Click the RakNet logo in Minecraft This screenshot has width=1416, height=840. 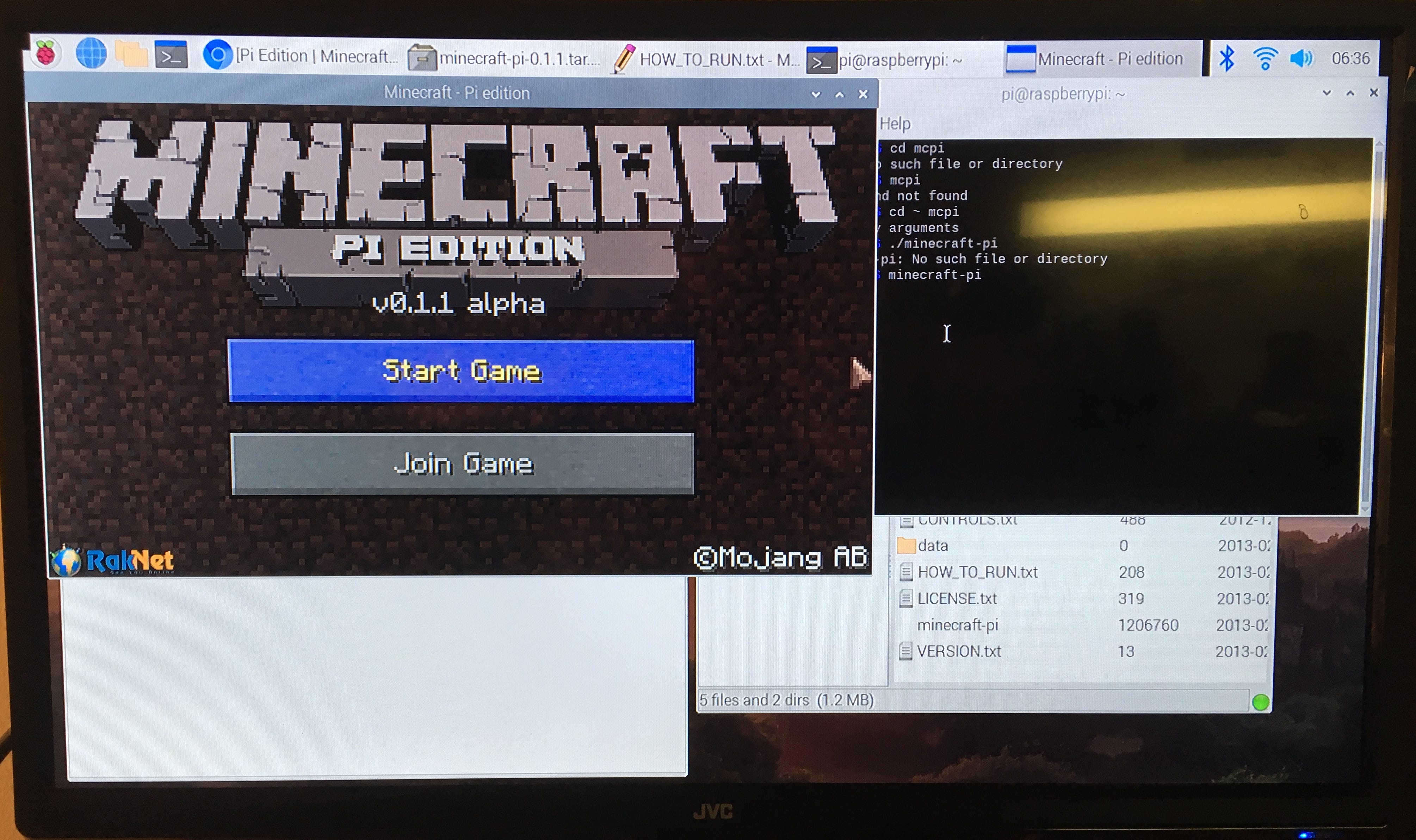[112, 560]
